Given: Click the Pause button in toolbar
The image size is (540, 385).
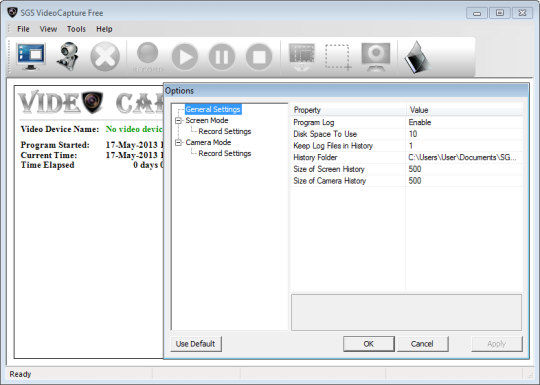Looking at the screenshot, I should tap(222, 57).
